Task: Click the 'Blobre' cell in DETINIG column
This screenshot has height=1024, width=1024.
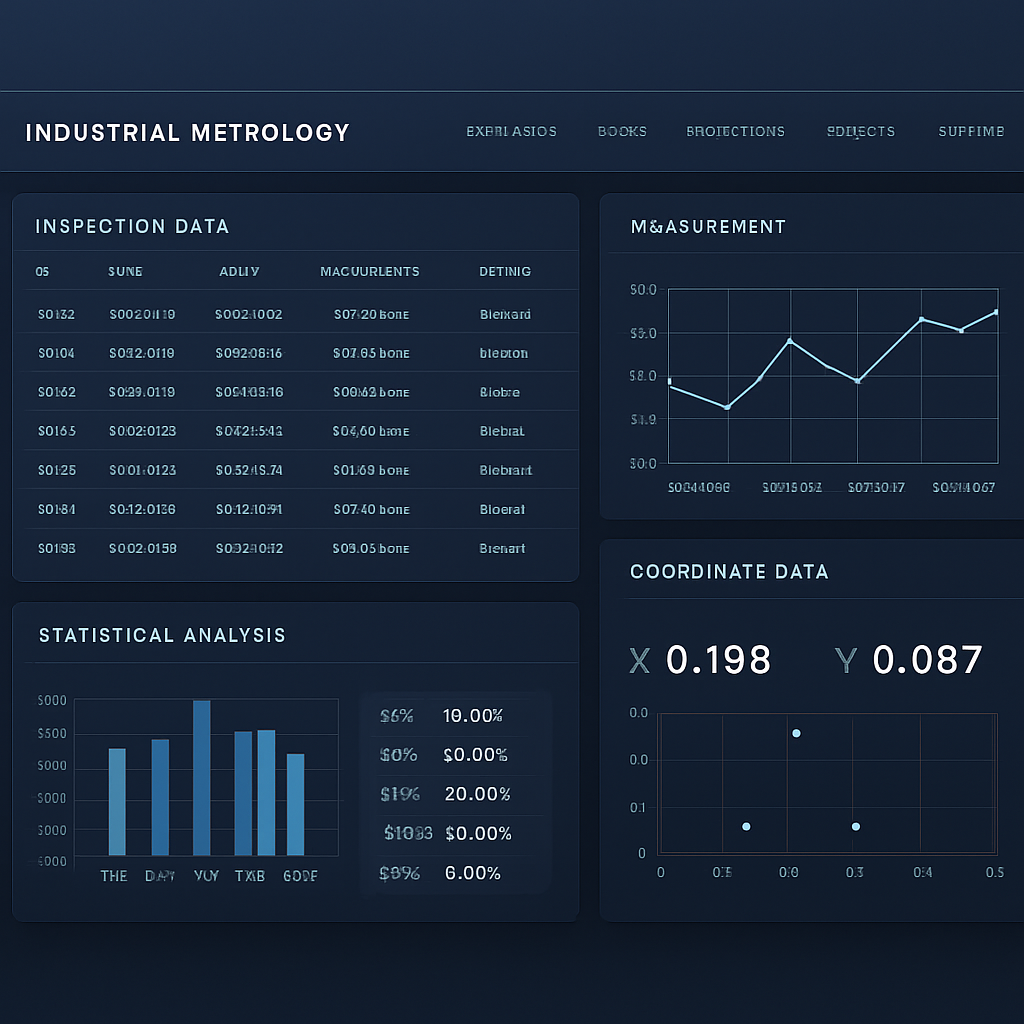Action: 500,392
